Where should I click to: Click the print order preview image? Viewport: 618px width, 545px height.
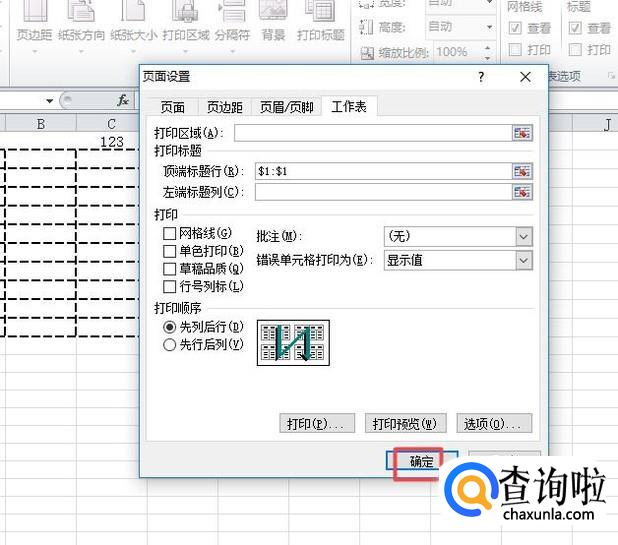click(x=293, y=343)
